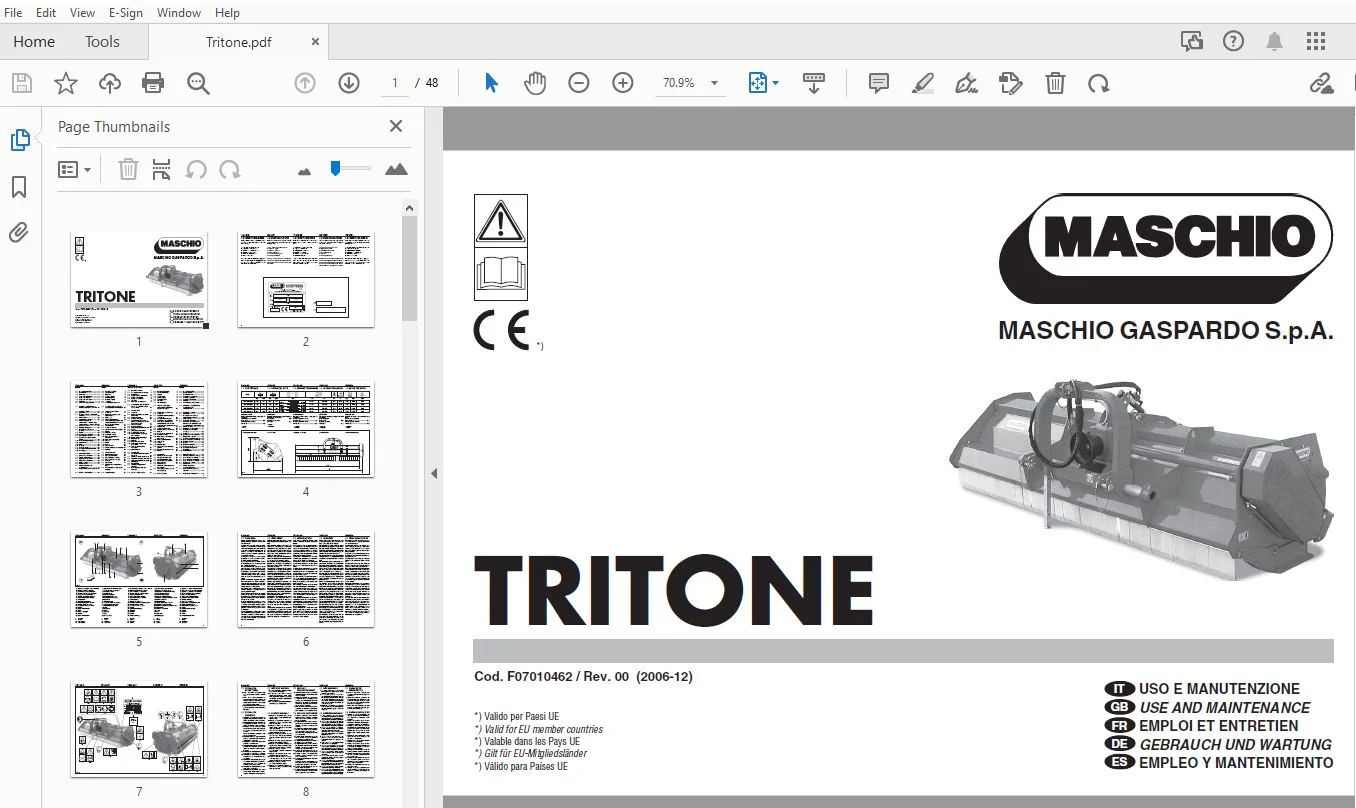Open the find text magnifier tool
Viewport: 1356px width, 808px height.
(198, 83)
